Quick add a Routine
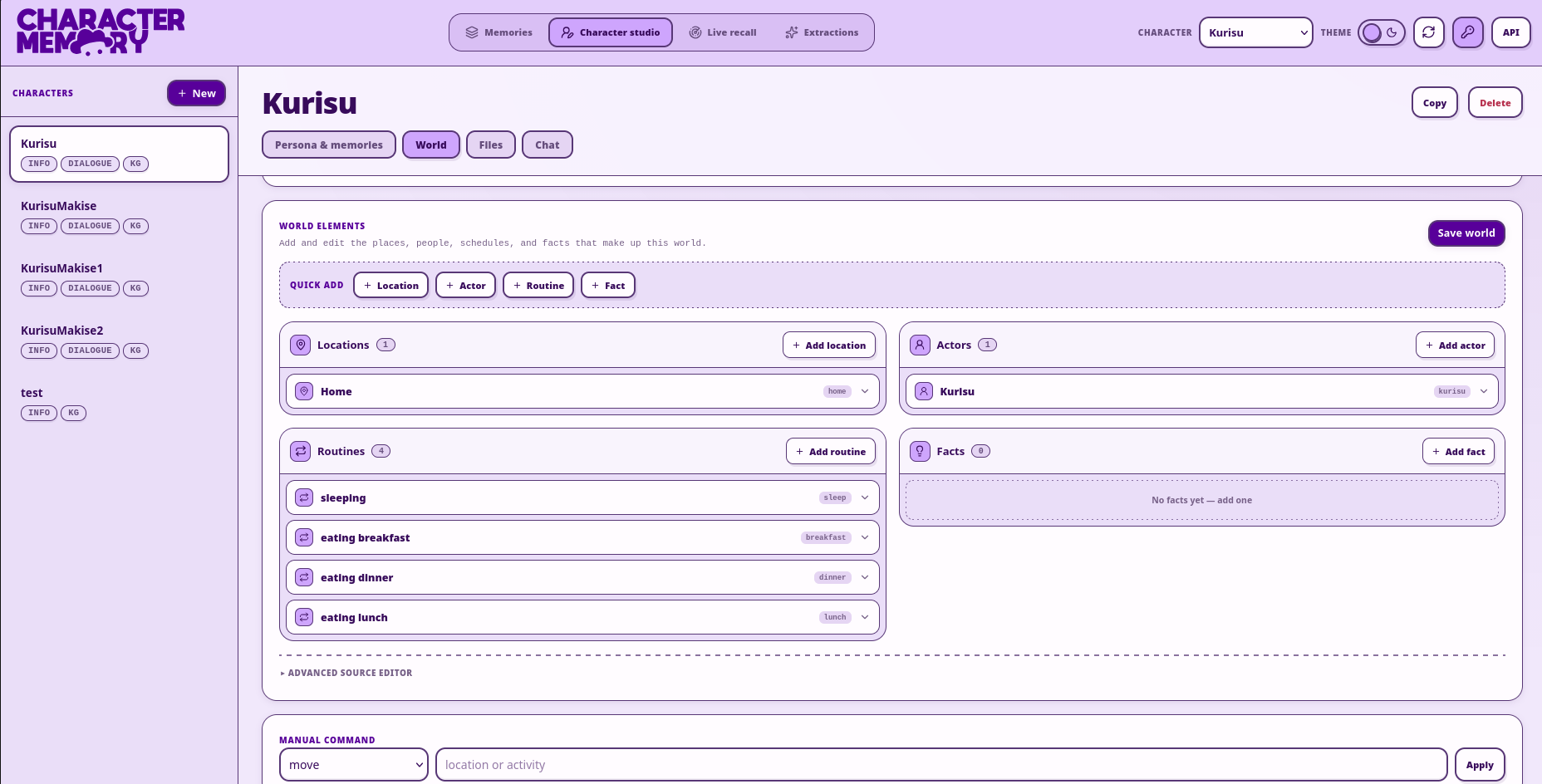The image size is (1542, 784). (538, 285)
